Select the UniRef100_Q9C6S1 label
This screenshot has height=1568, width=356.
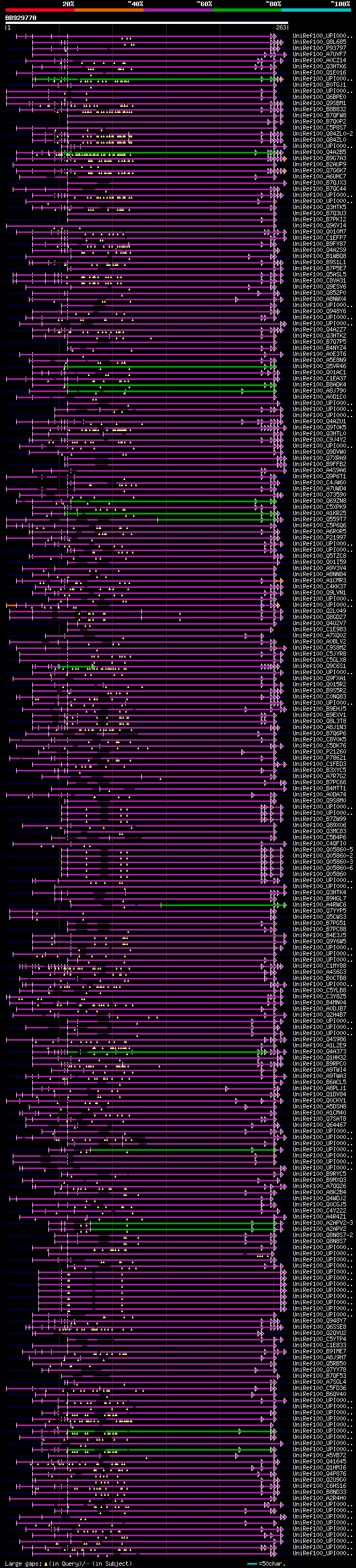(x=319, y=666)
